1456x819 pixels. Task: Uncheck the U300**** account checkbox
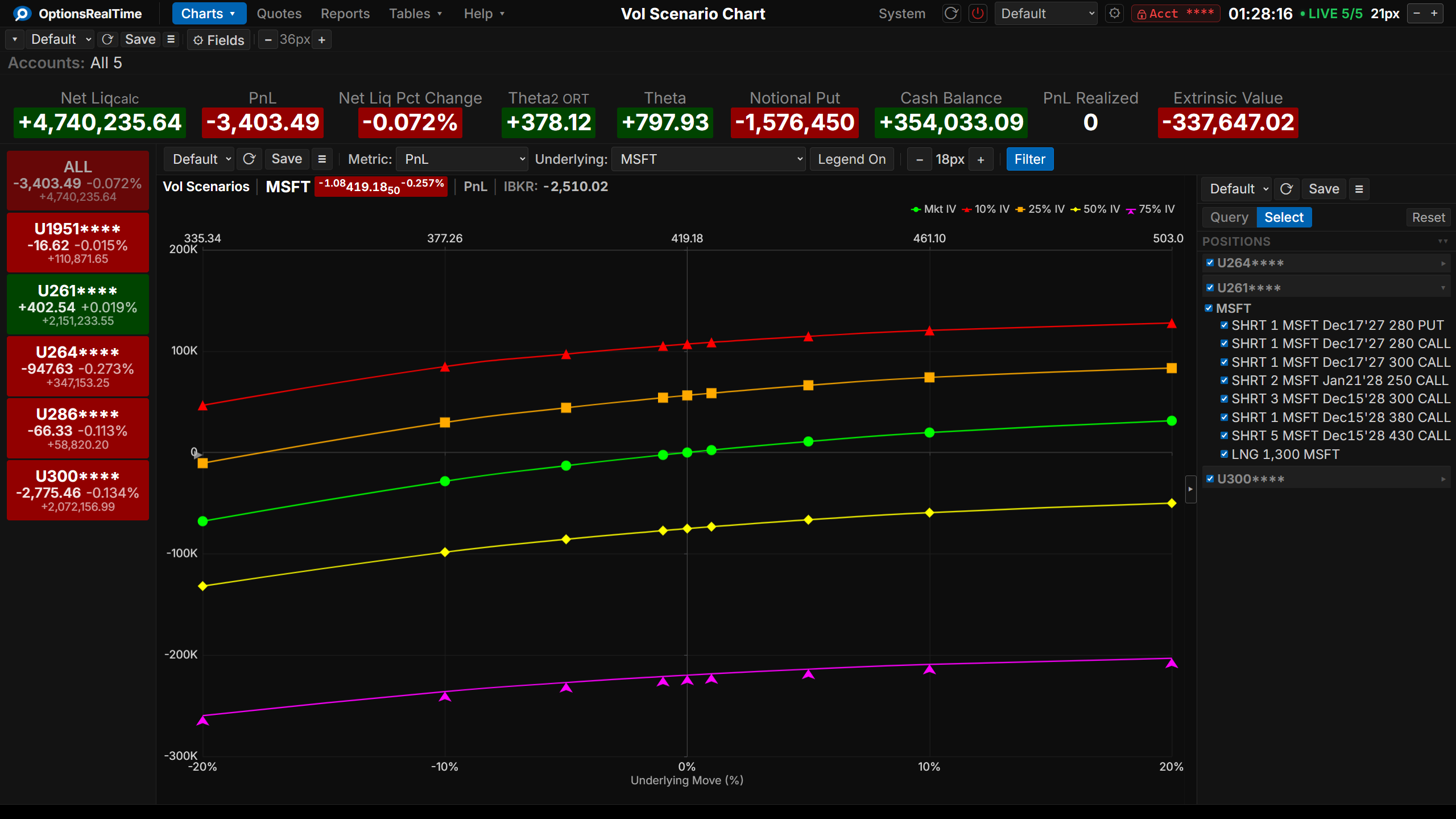coord(1210,479)
